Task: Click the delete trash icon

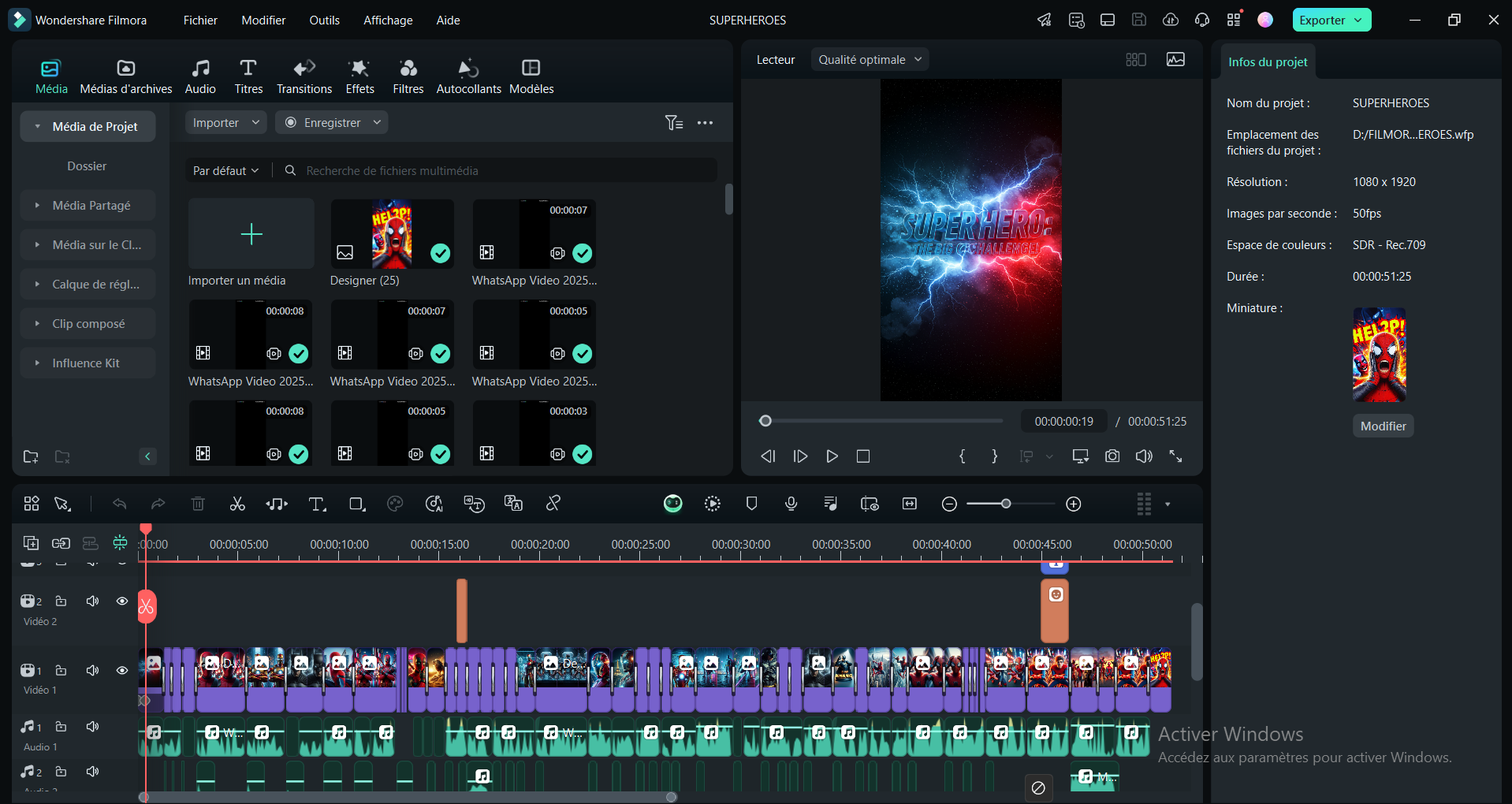Action: click(198, 504)
